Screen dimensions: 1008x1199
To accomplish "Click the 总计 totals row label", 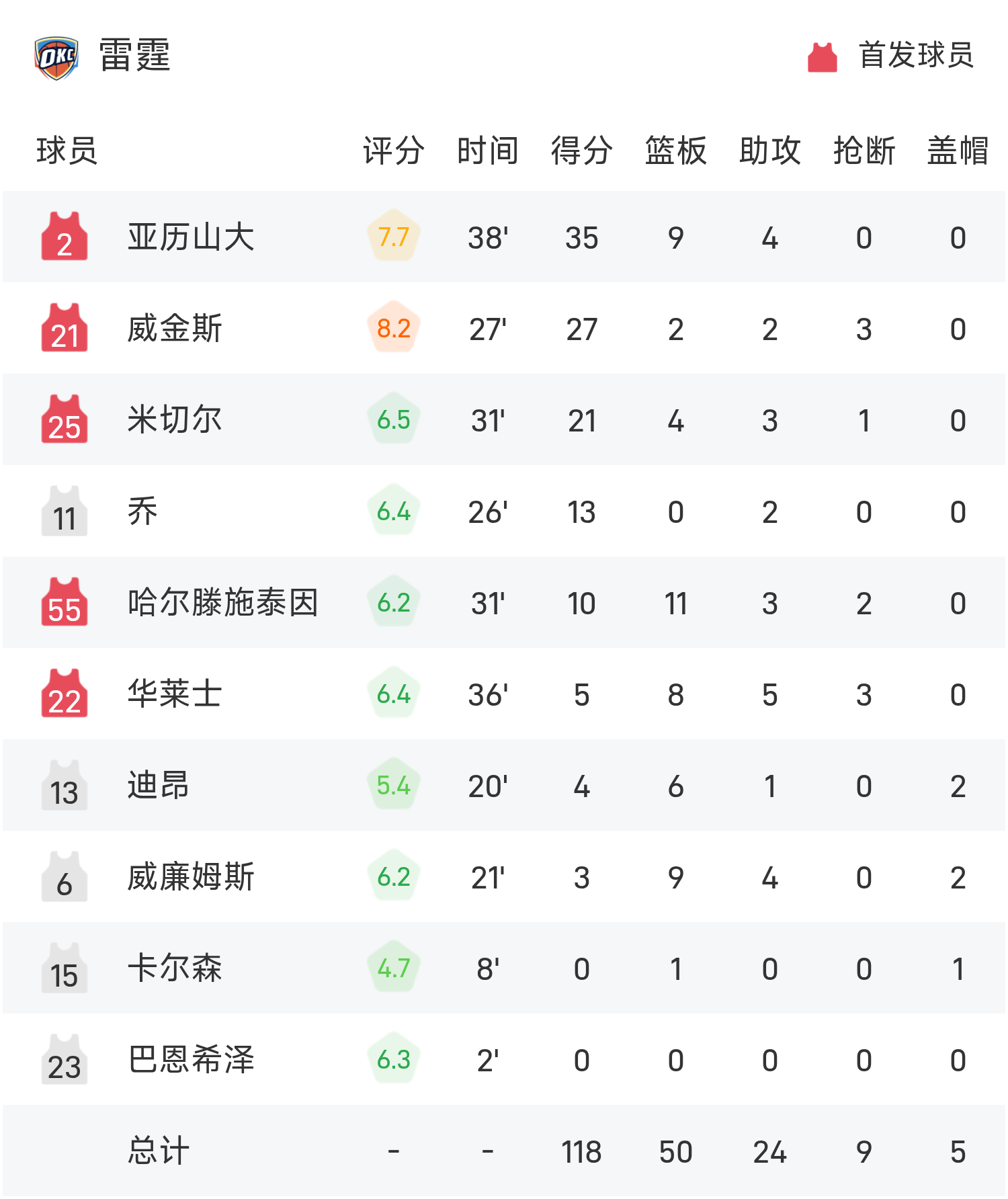I will [x=159, y=1151].
